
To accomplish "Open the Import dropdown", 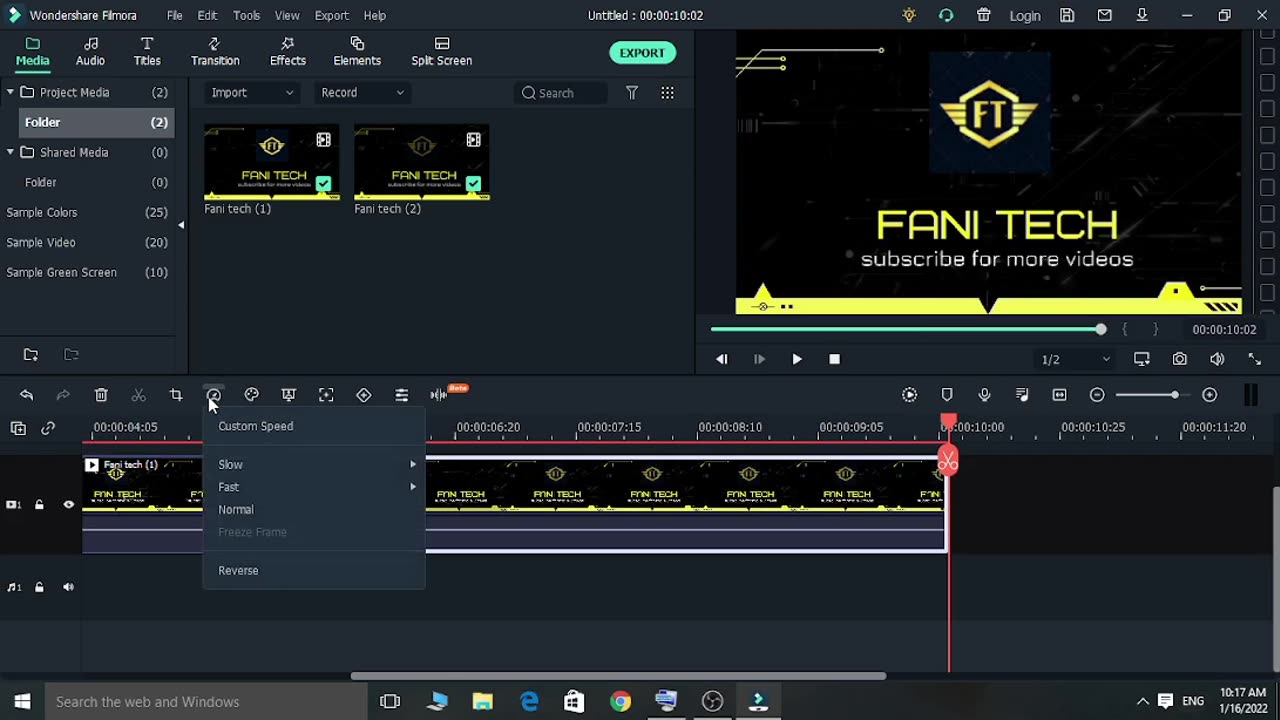I will point(252,93).
